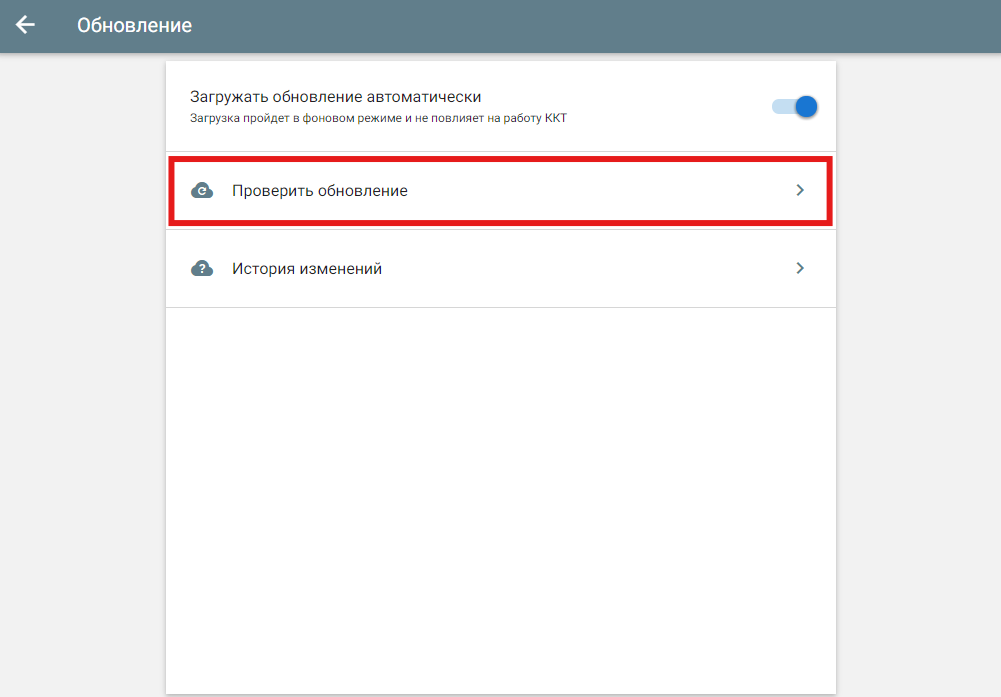Go back using the arrow icon
Viewport: 1001px width, 697px height.
26,25
